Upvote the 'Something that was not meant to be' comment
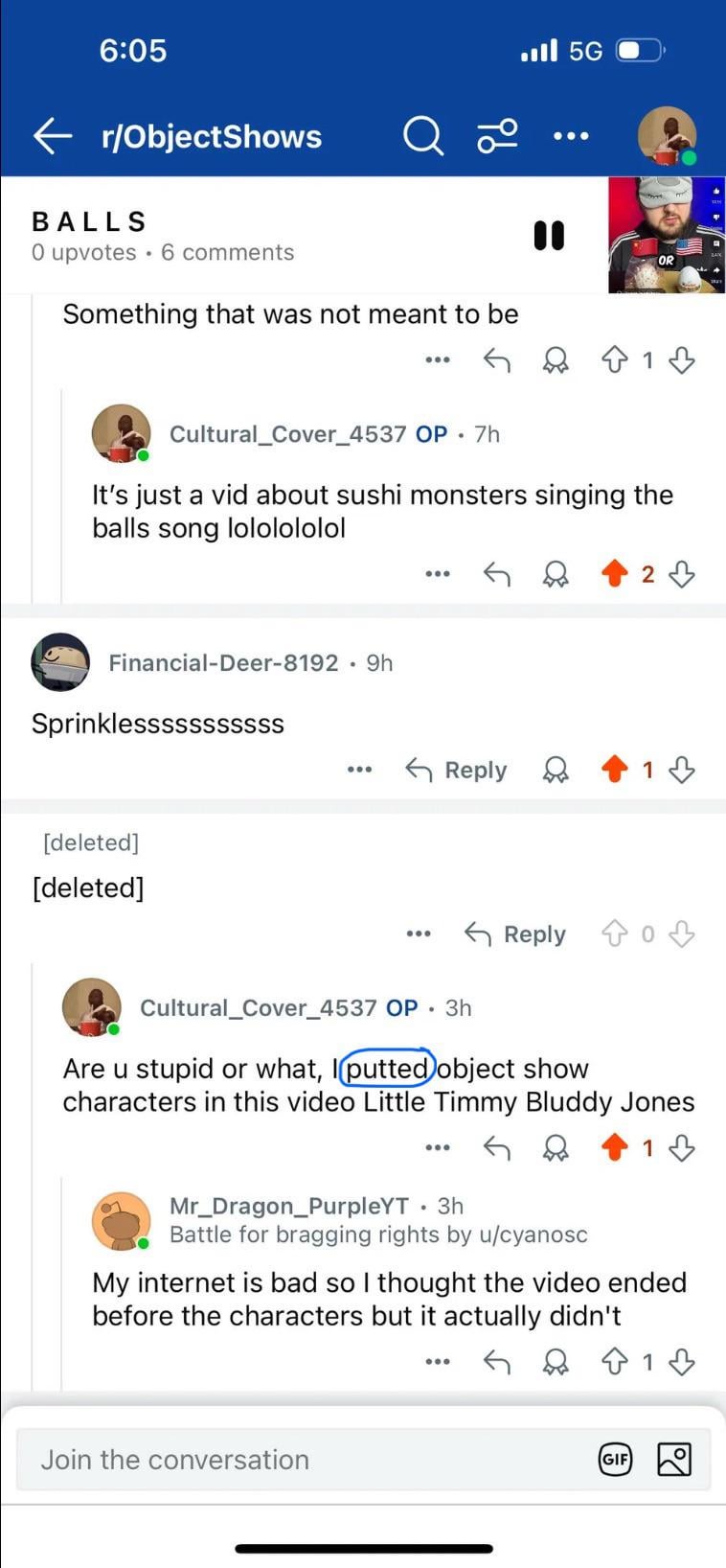The image size is (726, 1568). click(614, 360)
